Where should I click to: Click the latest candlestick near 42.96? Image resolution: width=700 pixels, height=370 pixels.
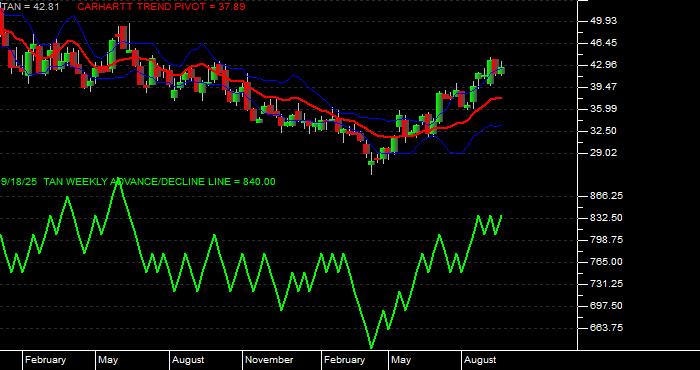point(501,69)
